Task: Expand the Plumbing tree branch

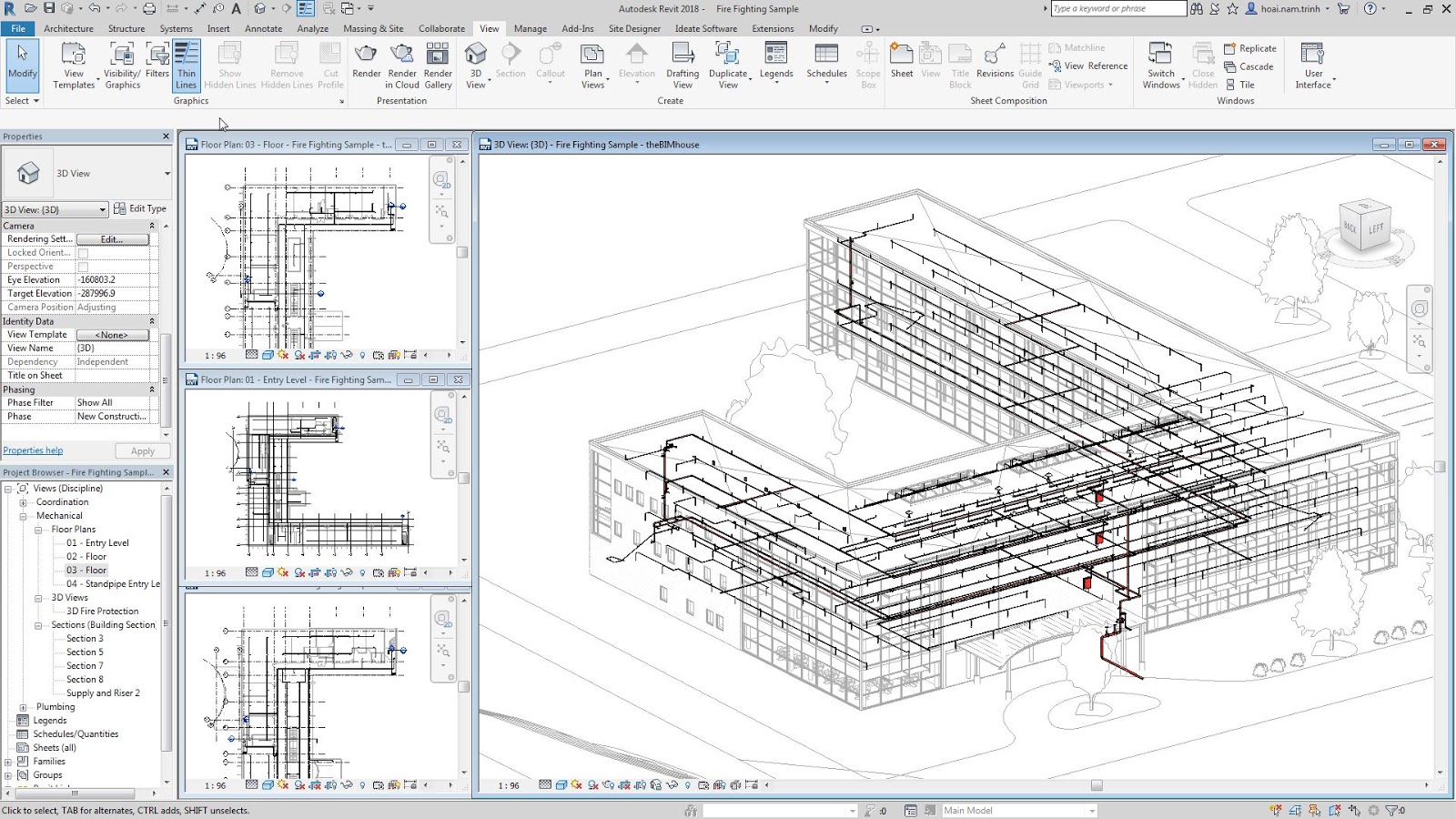Action: pos(21,706)
